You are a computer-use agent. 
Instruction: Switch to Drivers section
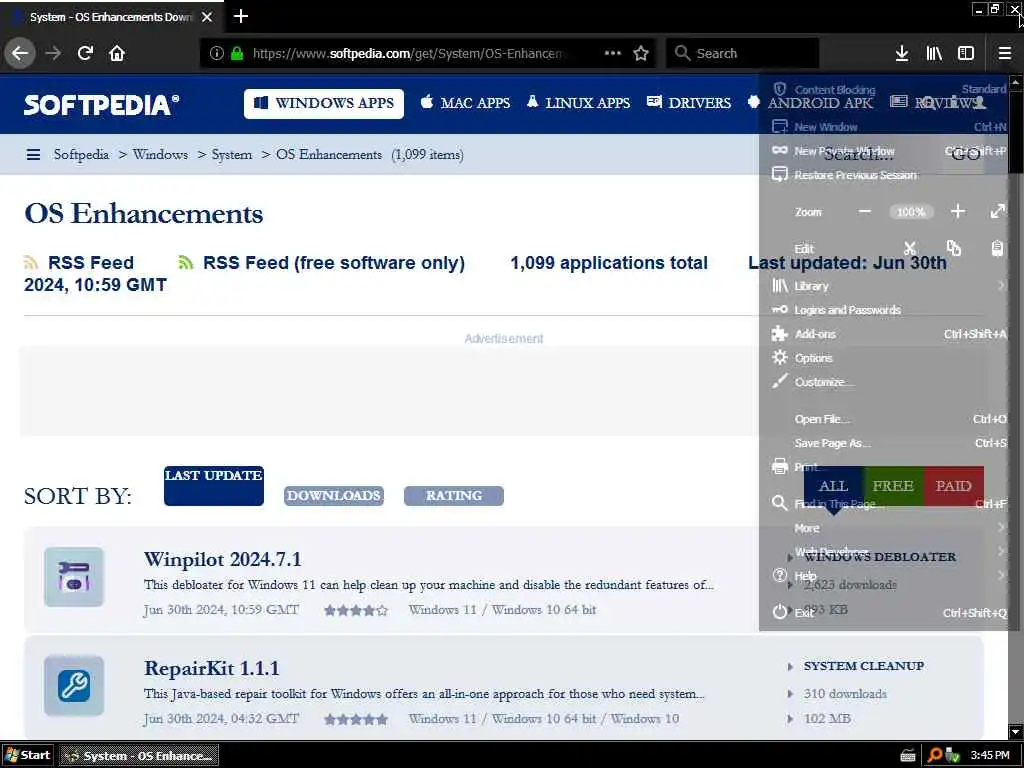[689, 103]
